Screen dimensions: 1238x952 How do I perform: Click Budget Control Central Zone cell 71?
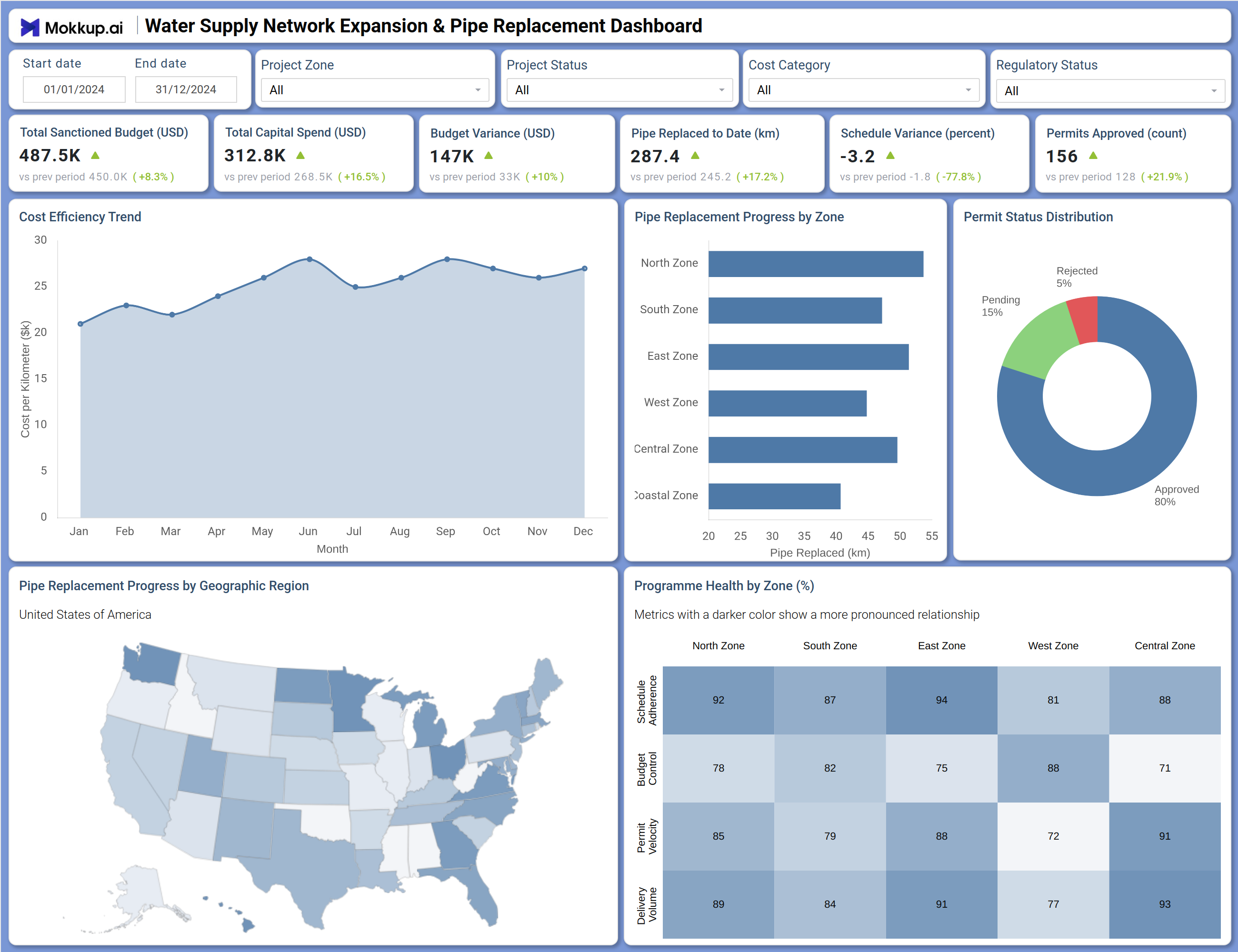tap(1165, 768)
